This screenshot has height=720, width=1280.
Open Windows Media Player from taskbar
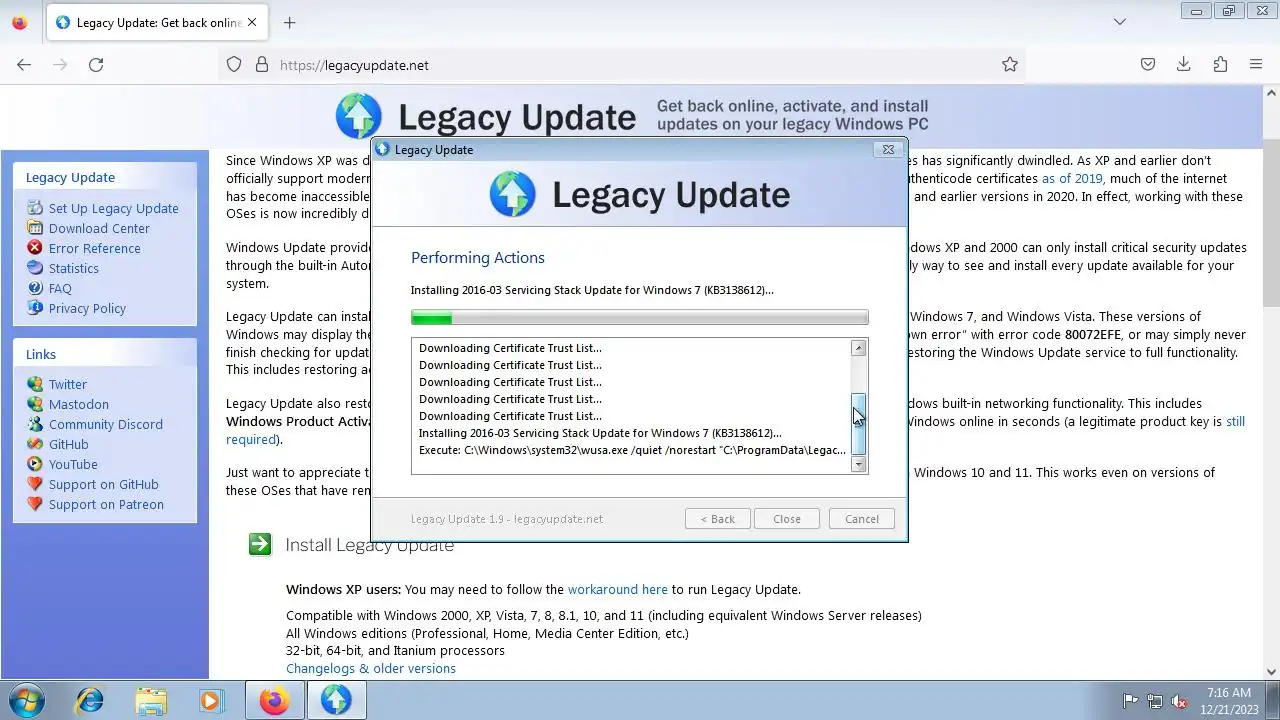tap(210, 700)
